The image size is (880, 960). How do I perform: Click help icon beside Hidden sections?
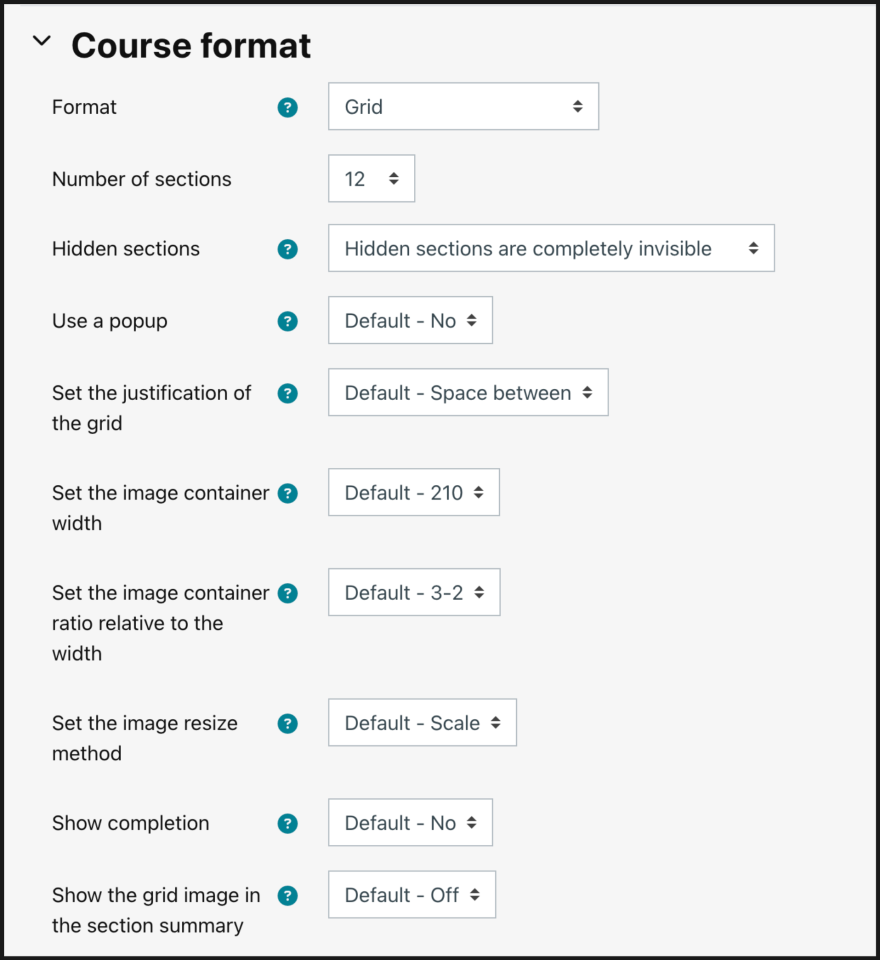(288, 249)
